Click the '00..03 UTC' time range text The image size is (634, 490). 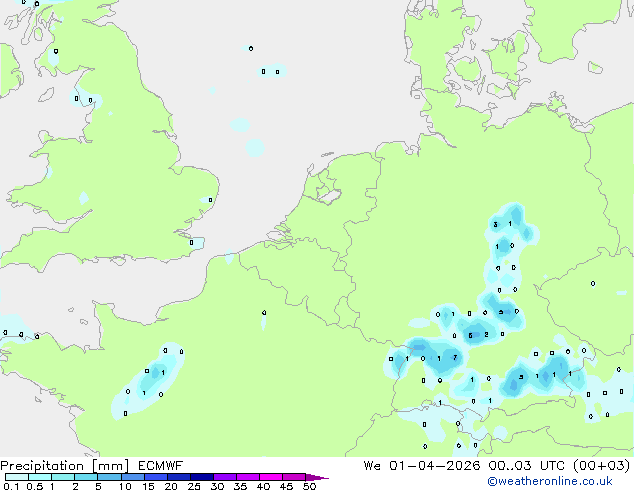click(526, 466)
